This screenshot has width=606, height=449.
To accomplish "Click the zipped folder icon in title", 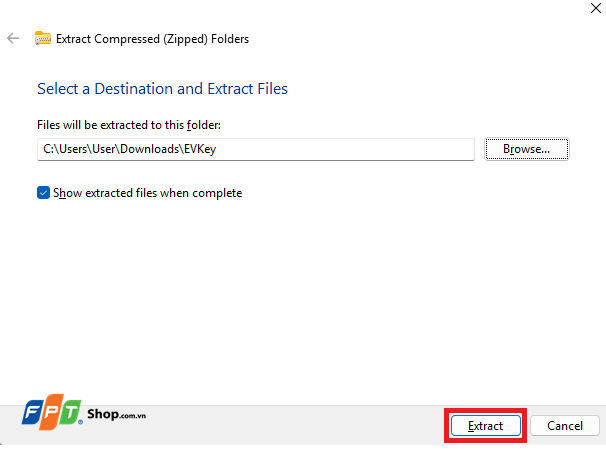I will click(43, 38).
